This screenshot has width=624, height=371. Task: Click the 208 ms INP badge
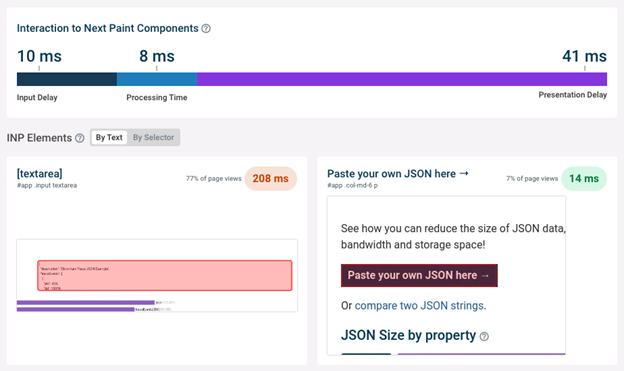(271, 178)
